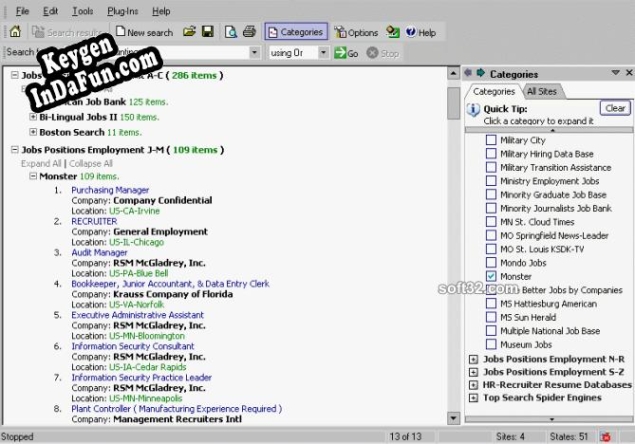Click the Home icon in toolbar

15,32
